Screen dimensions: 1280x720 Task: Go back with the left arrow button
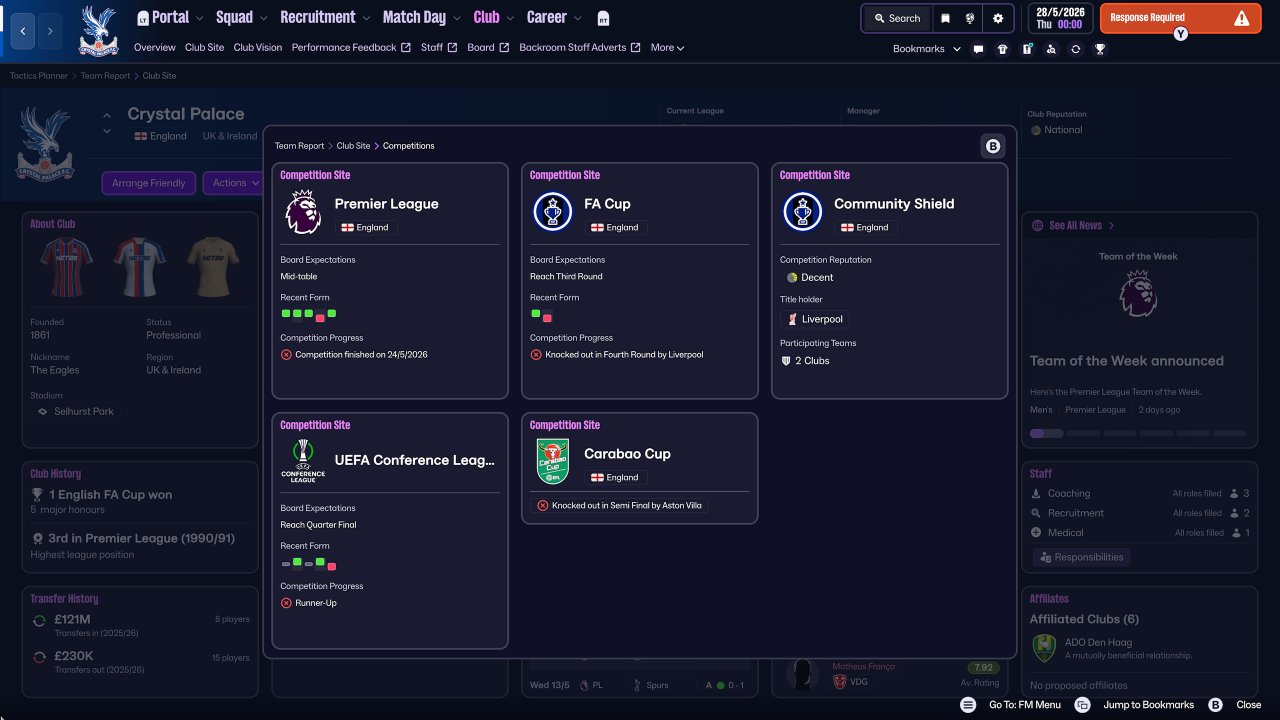pos(23,31)
